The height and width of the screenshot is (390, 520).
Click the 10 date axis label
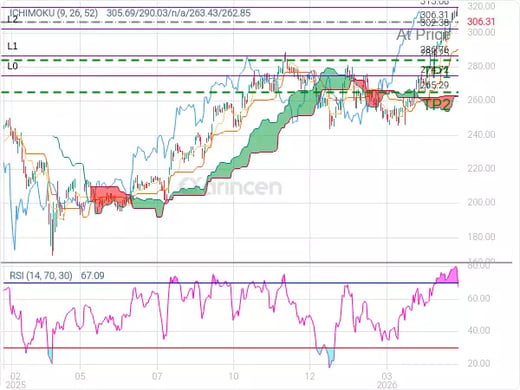pyautogui.click(x=233, y=376)
